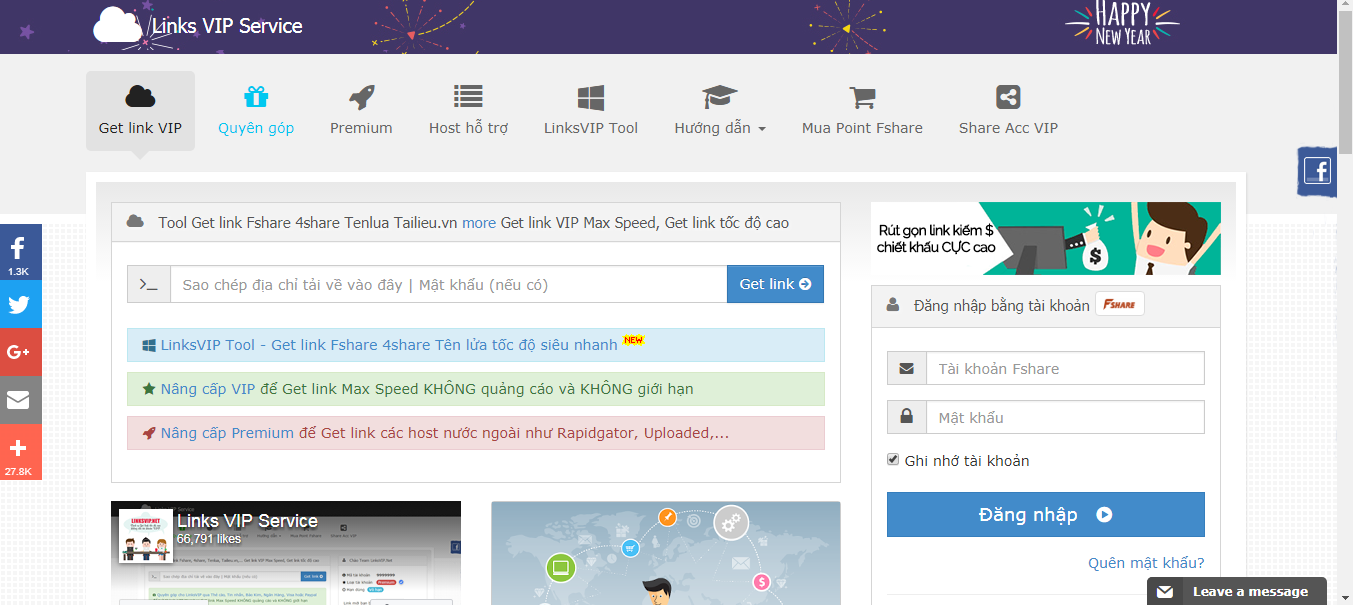The height and width of the screenshot is (605, 1353).
Task: Click the Nâng cấp Premium link
Action: (227, 433)
